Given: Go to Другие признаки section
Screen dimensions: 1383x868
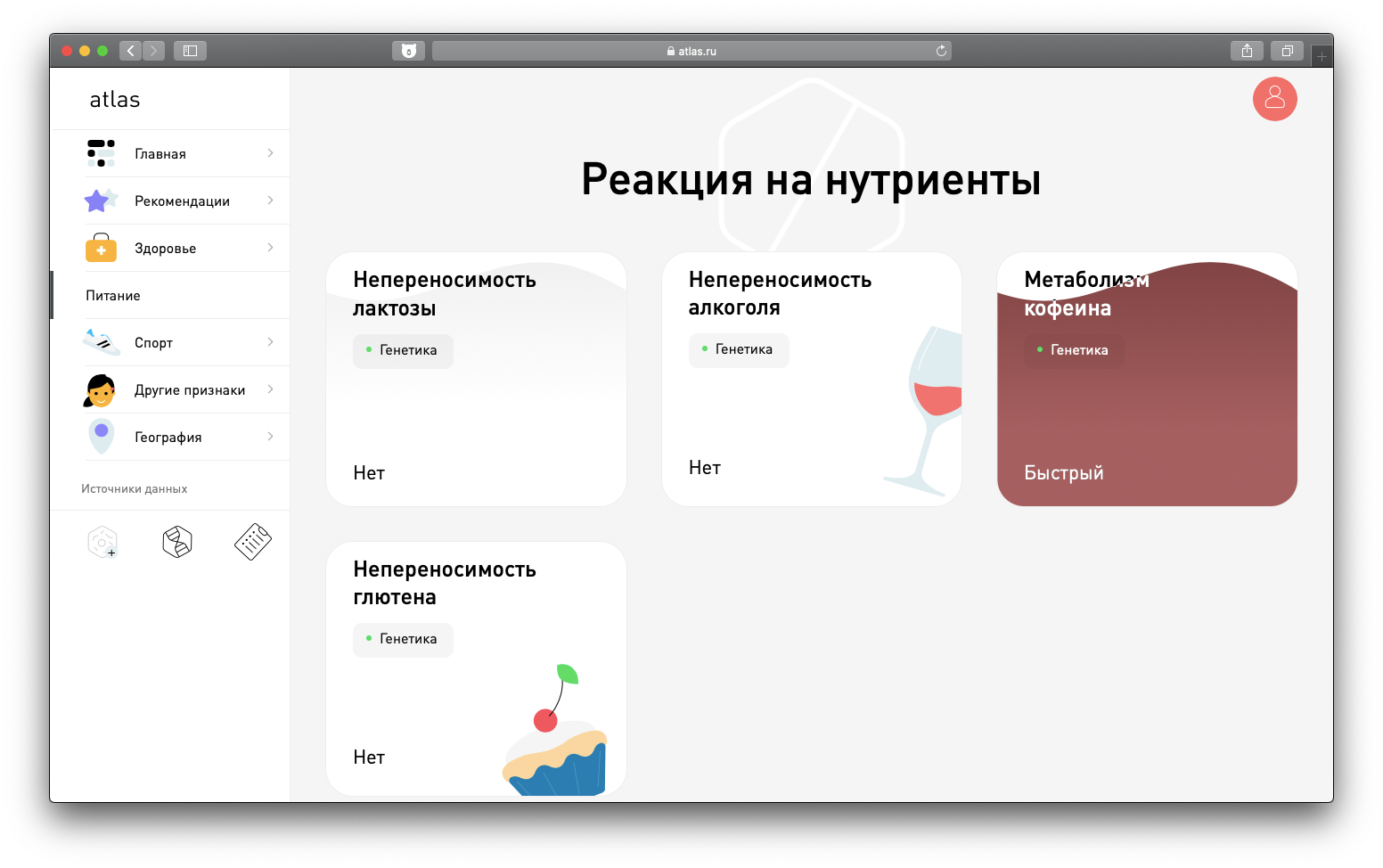Looking at the screenshot, I should 189,390.
